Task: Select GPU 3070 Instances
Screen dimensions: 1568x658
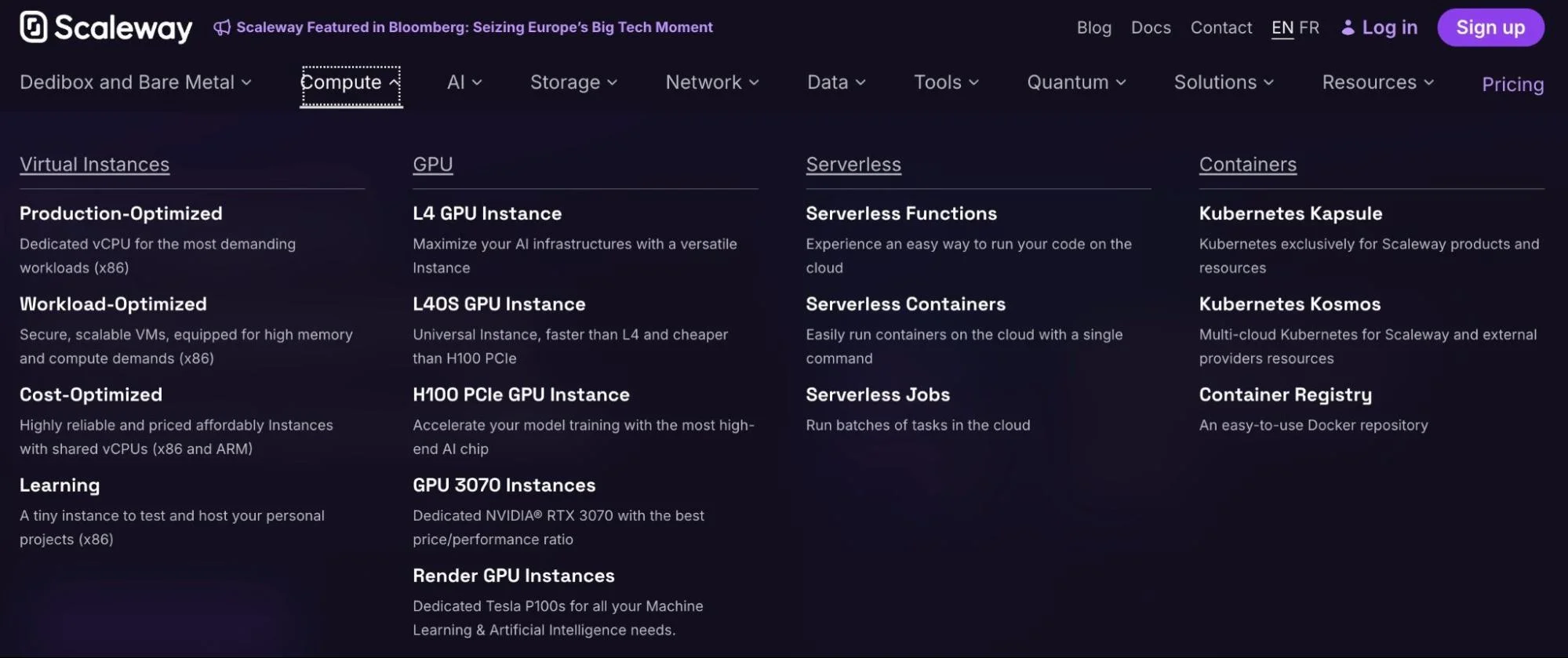Action: pyautogui.click(x=504, y=485)
